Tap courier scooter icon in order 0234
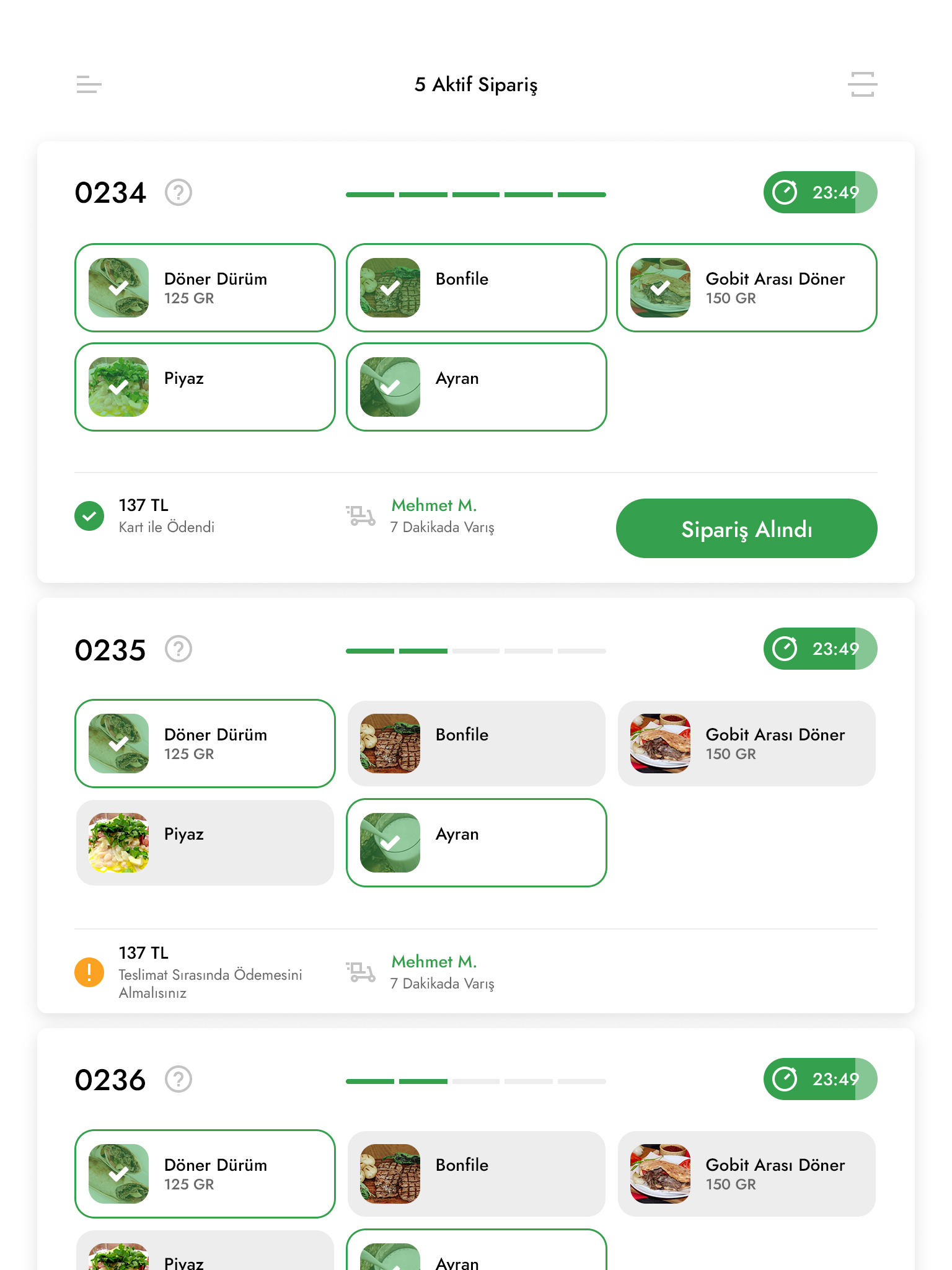The height and width of the screenshot is (1270, 952). 360,516
